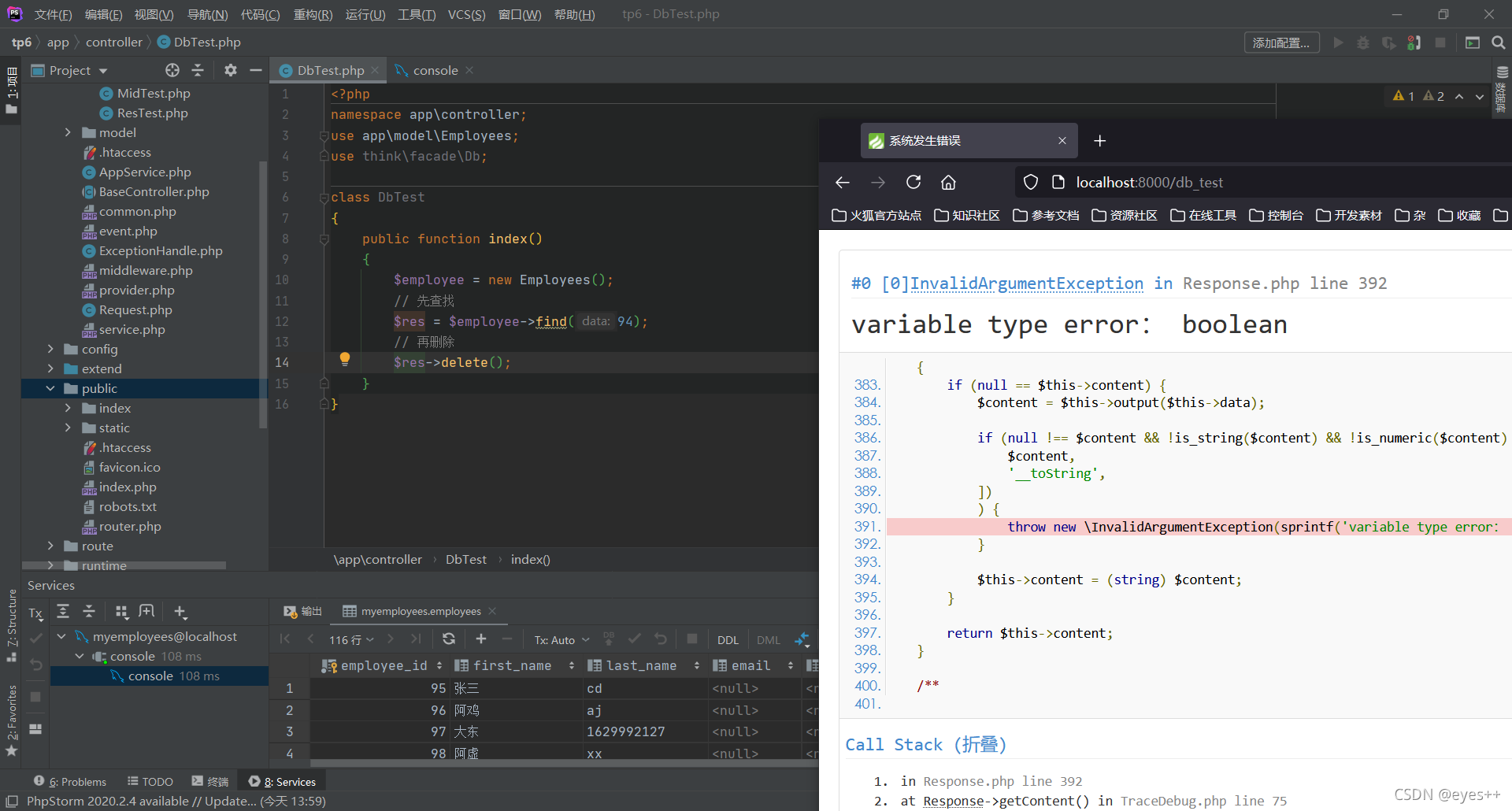Open the 重构(R) menu
1512x811 pixels.
pos(313,14)
